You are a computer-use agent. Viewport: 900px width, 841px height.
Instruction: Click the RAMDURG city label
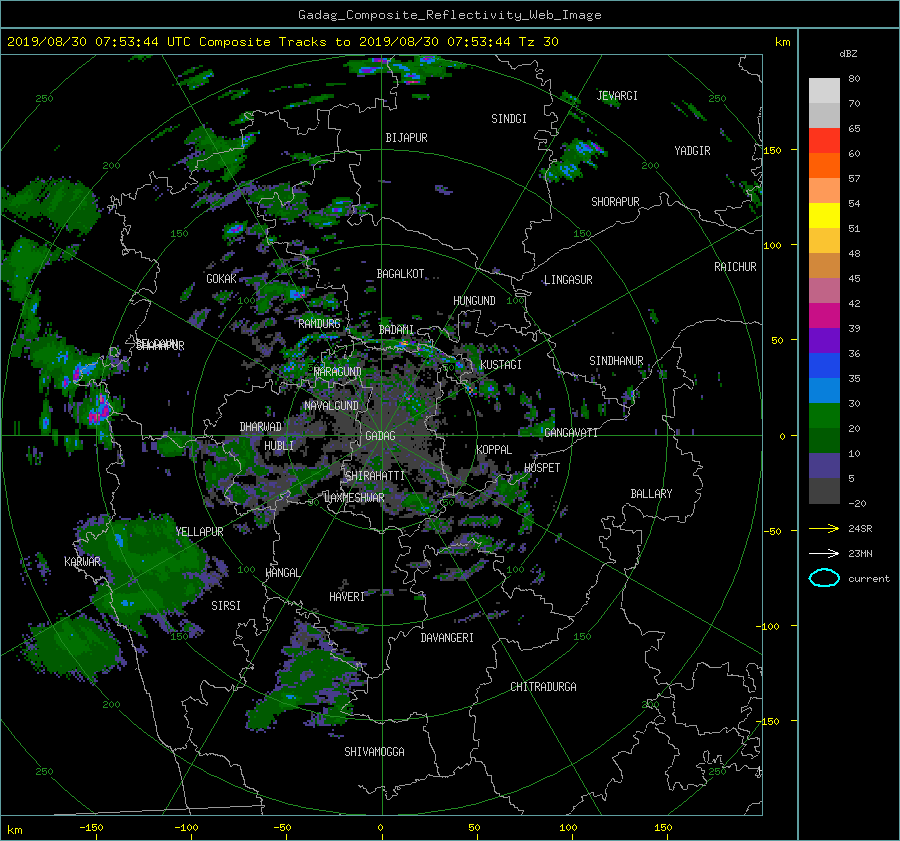(x=319, y=324)
